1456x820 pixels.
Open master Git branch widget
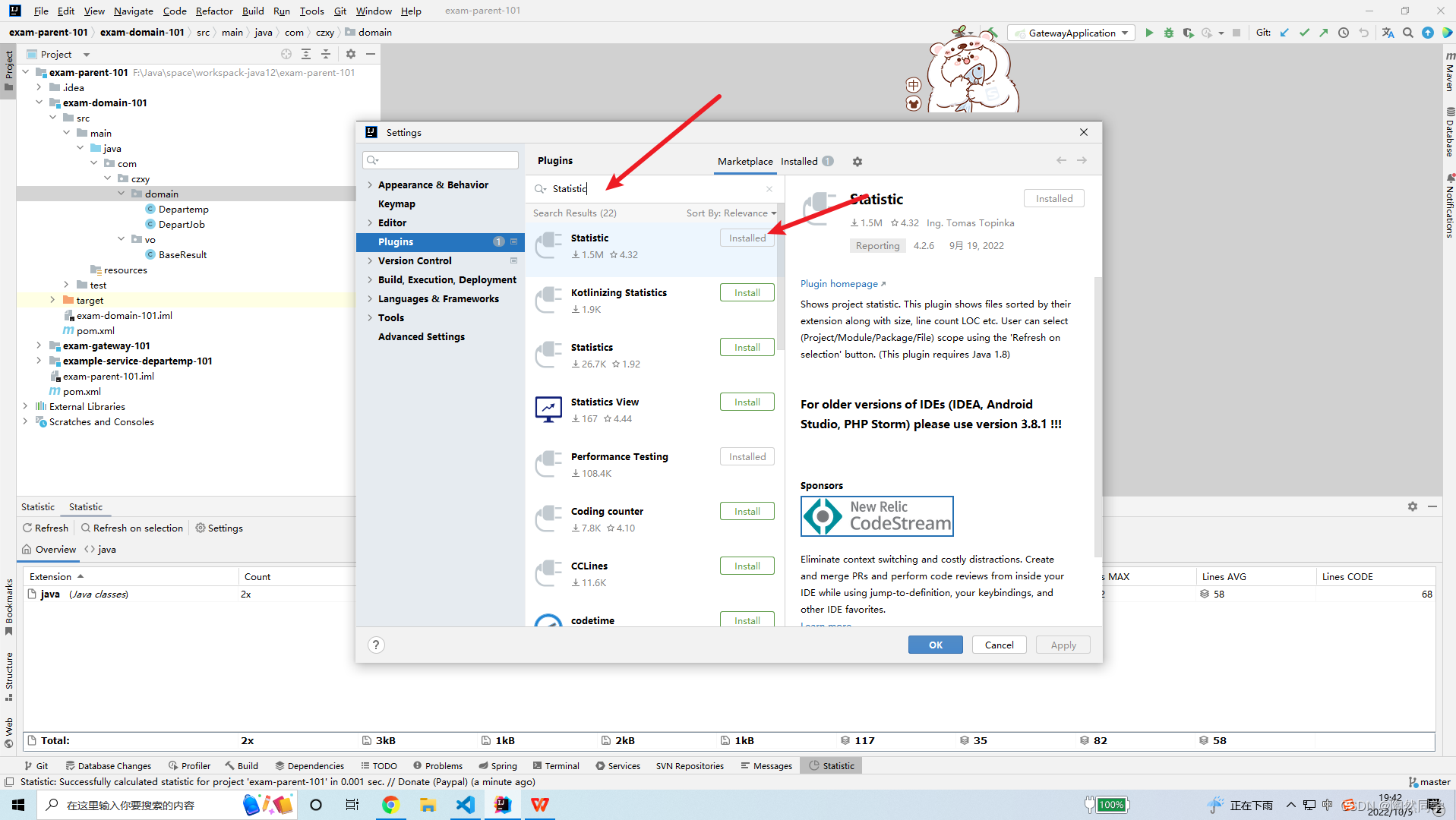tap(1429, 782)
